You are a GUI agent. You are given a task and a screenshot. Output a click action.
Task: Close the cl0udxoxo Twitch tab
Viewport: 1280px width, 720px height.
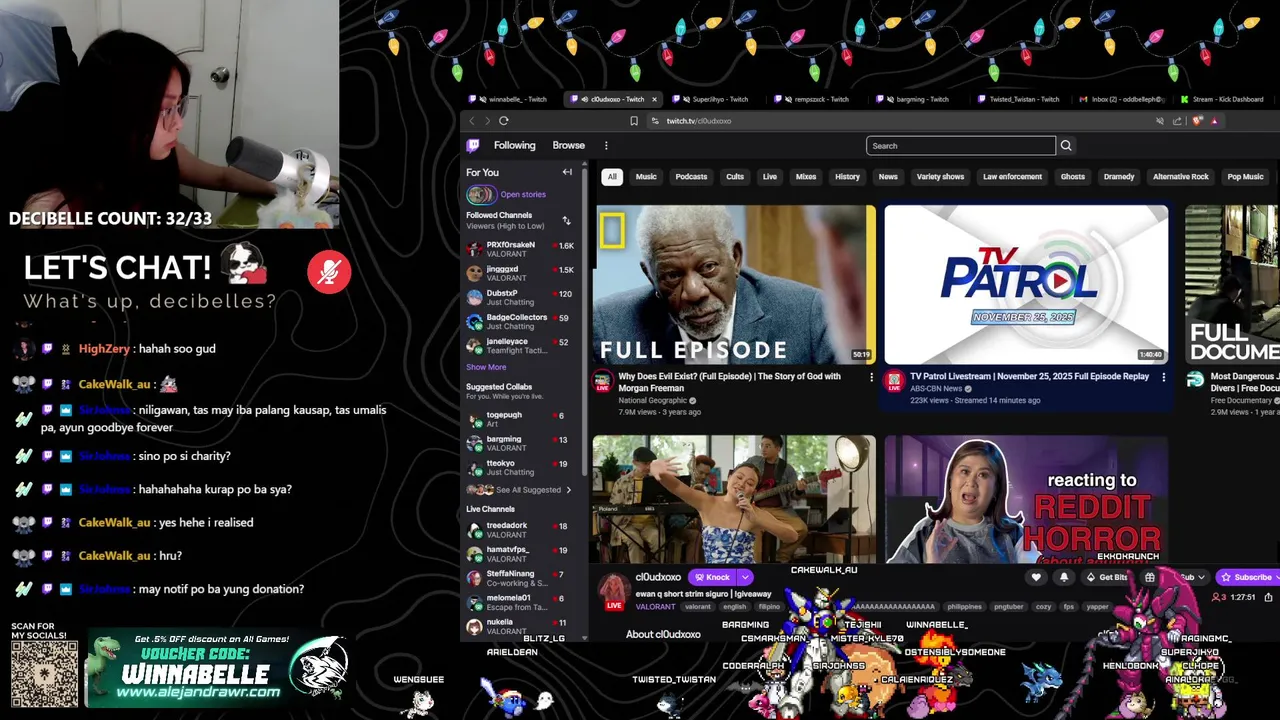coord(654,99)
